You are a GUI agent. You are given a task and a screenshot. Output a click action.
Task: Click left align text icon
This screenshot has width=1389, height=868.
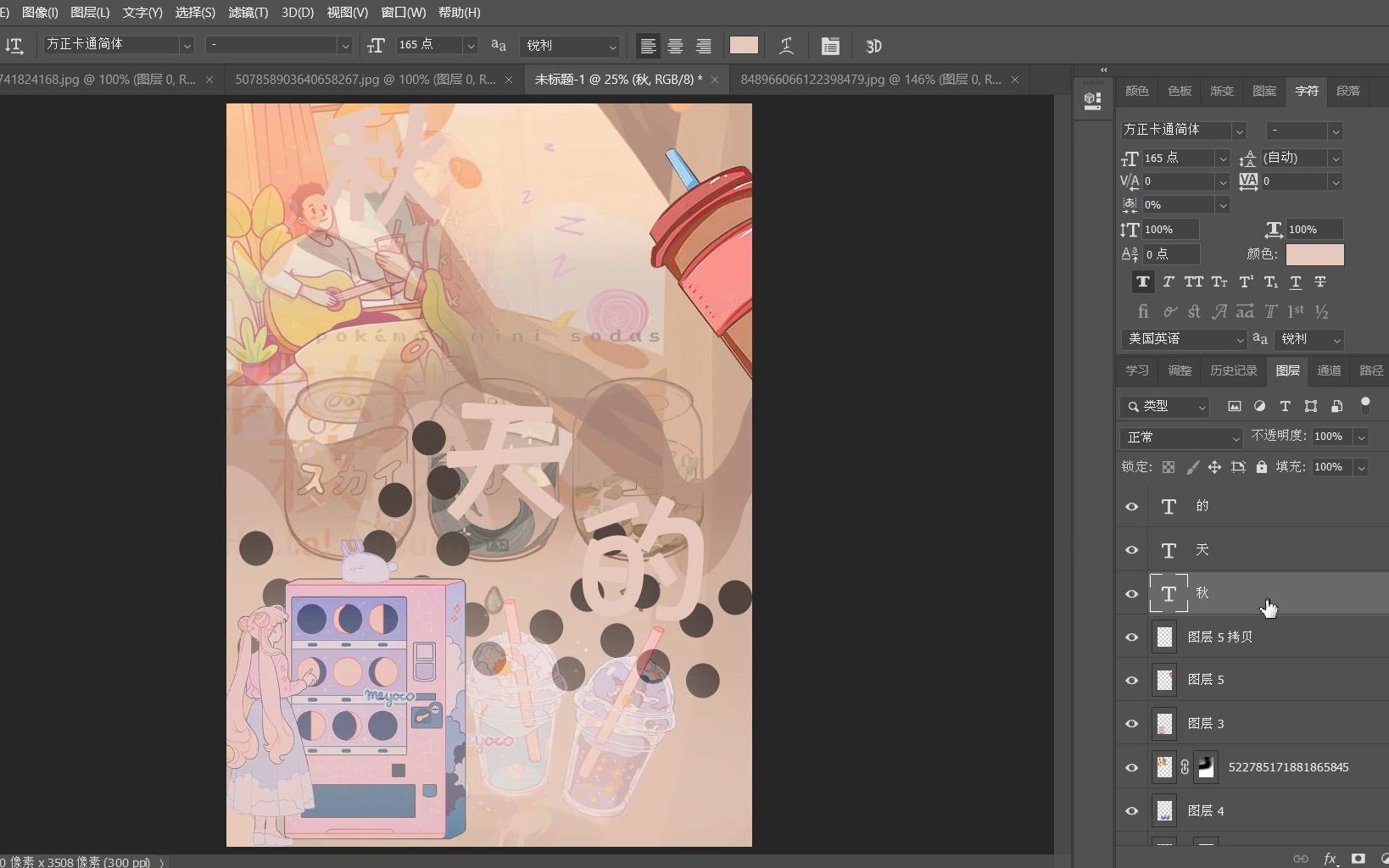click(648, 46)
